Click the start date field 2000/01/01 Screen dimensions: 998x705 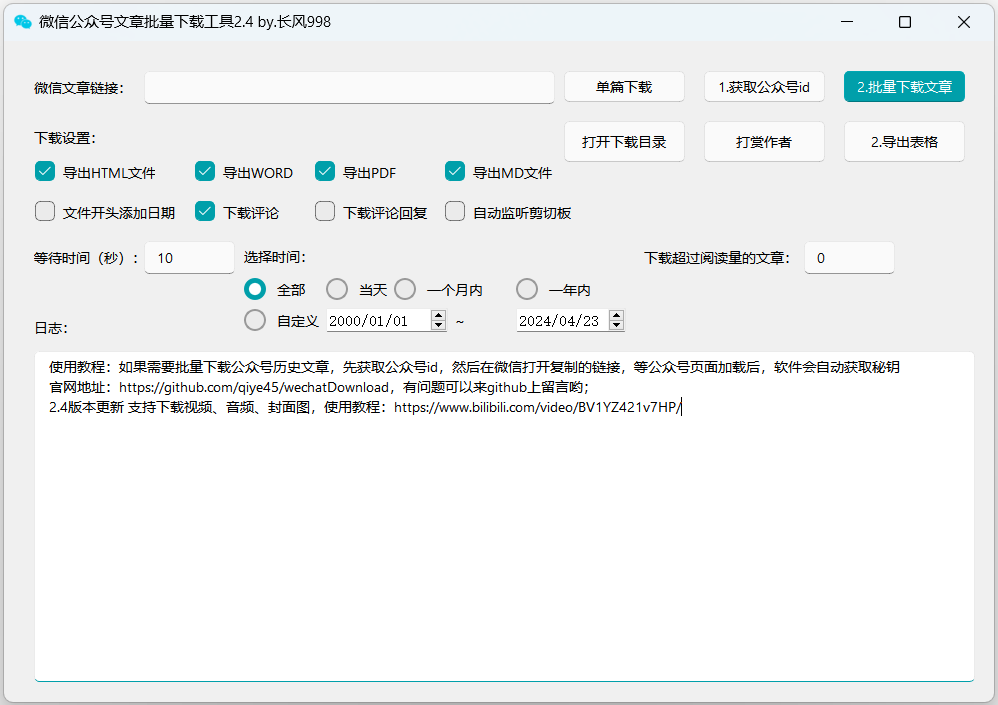coord(378,321)
